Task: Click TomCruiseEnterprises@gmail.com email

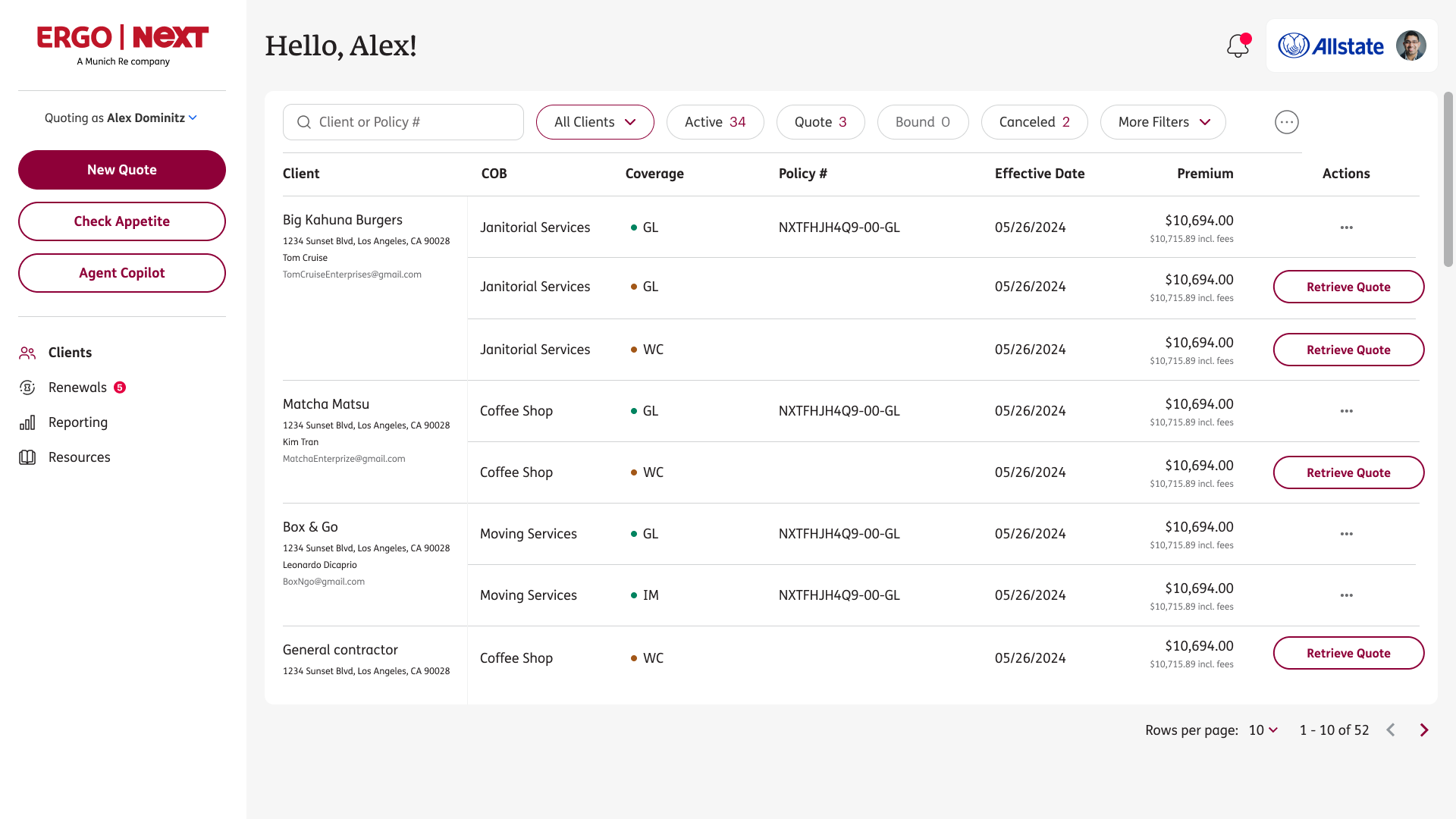Action: (352, 275)
